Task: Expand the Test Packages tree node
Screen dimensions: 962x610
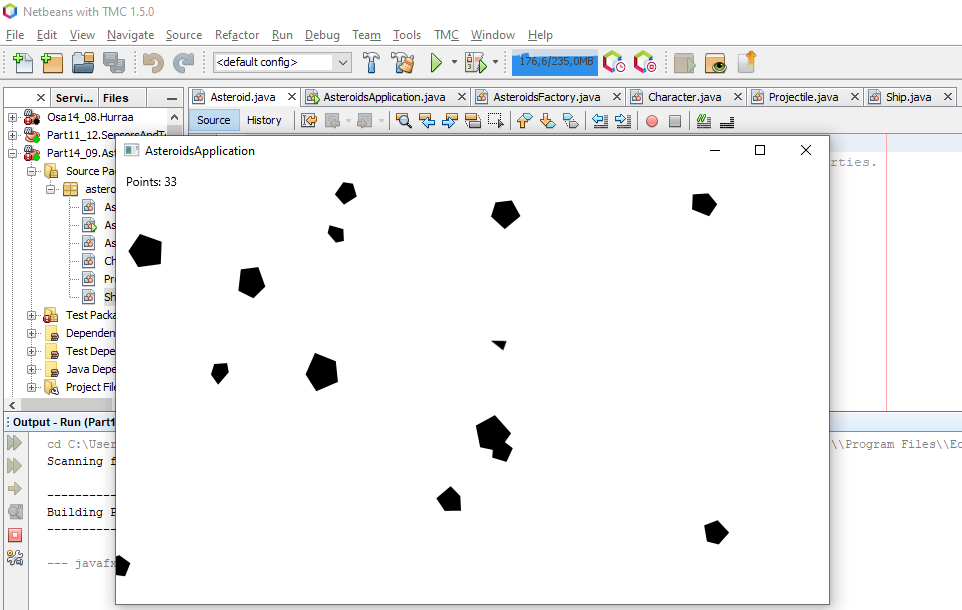Action: tap(31, 315)
